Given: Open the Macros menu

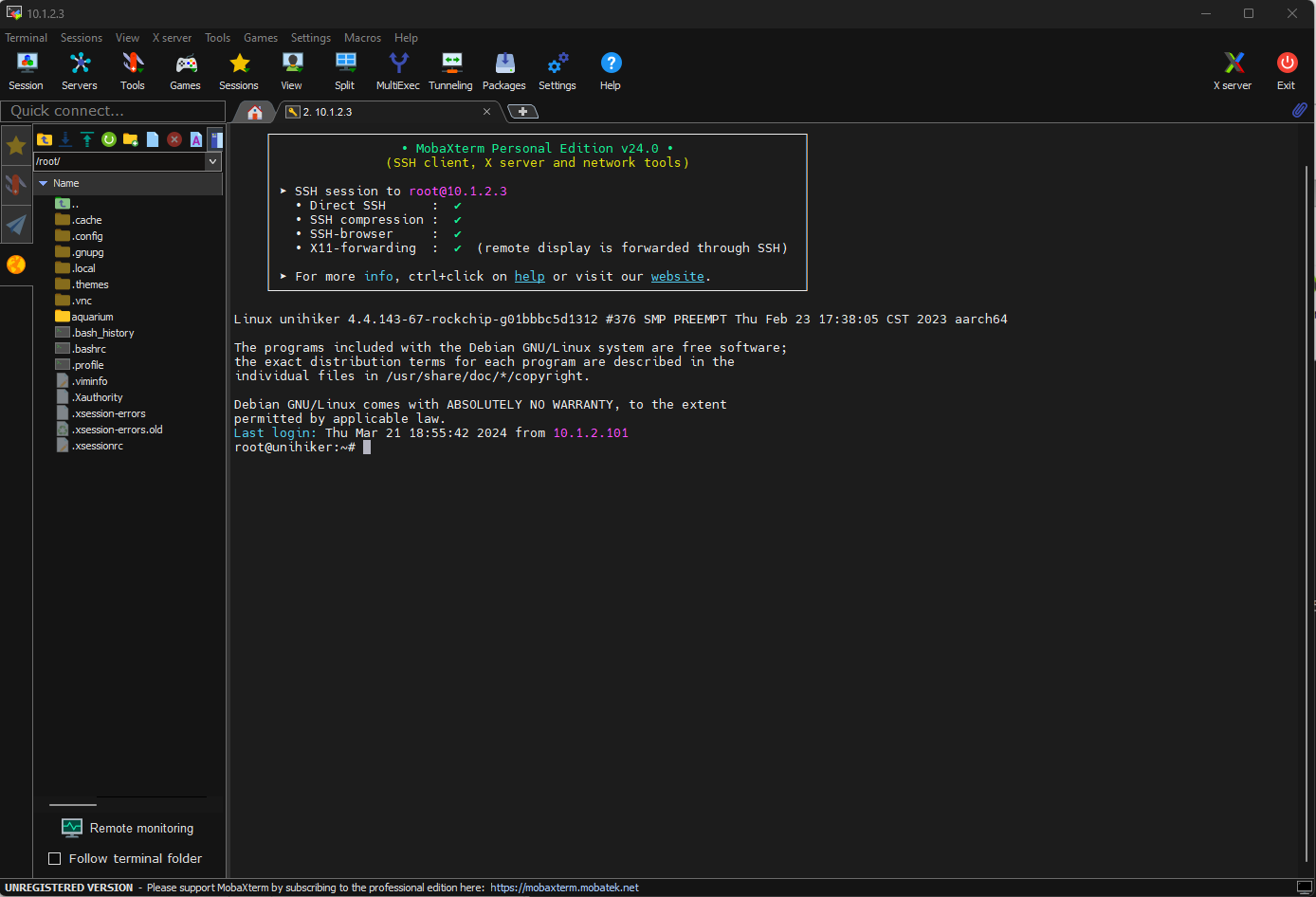Looking at the screenshot, I should click(x=362, y=38).
